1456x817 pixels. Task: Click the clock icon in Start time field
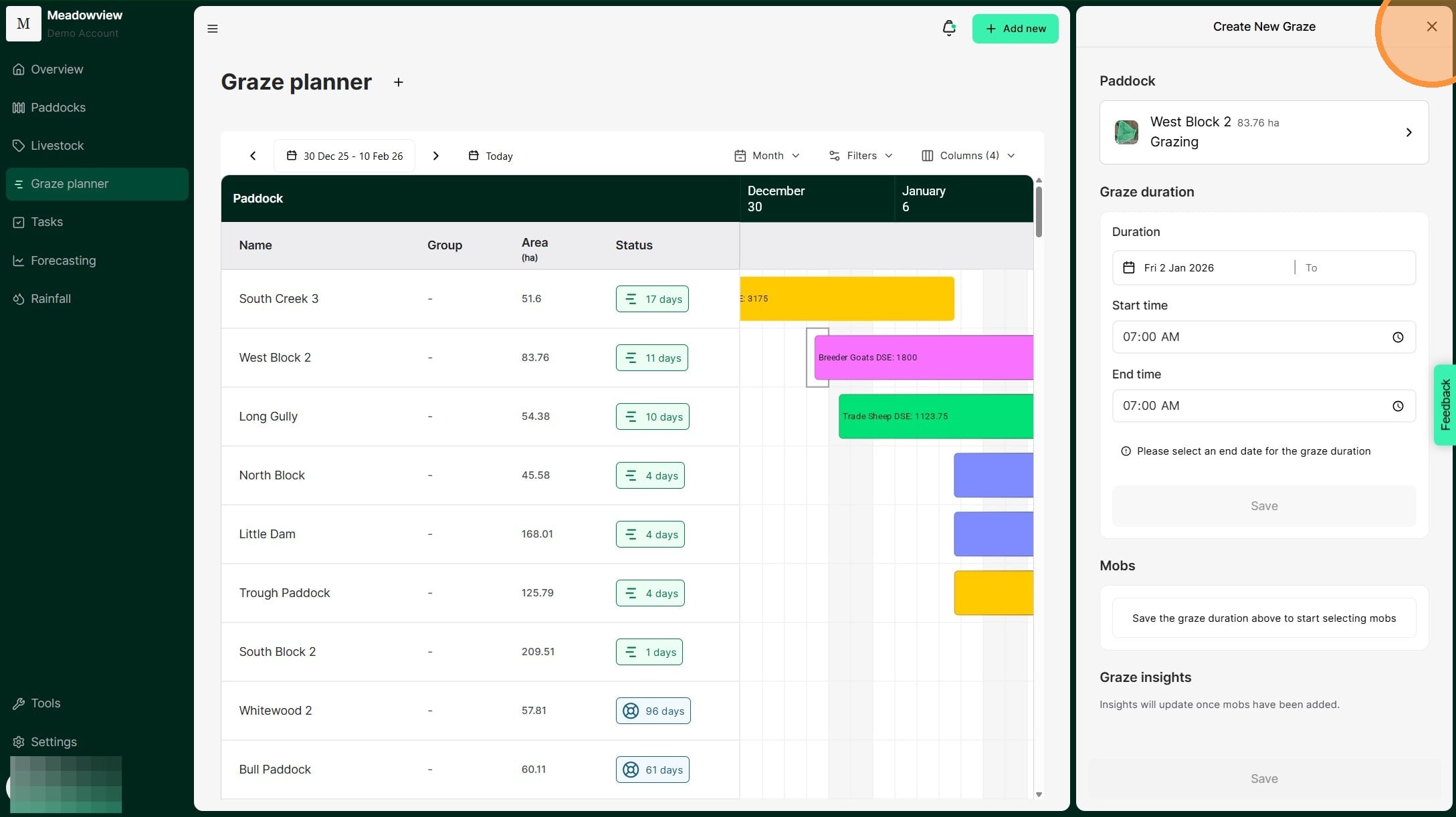[x=1398, y=338]
